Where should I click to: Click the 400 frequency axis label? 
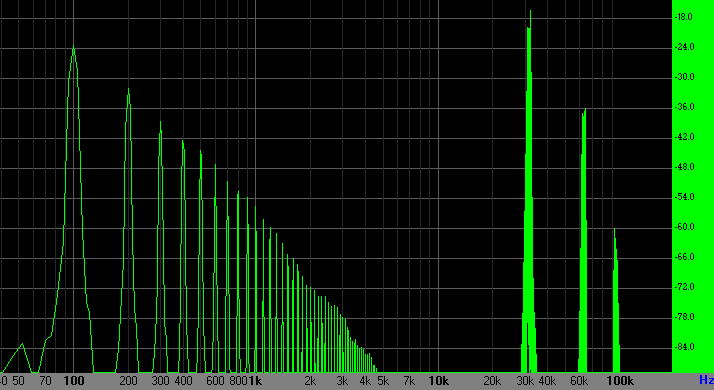[183, 381]
